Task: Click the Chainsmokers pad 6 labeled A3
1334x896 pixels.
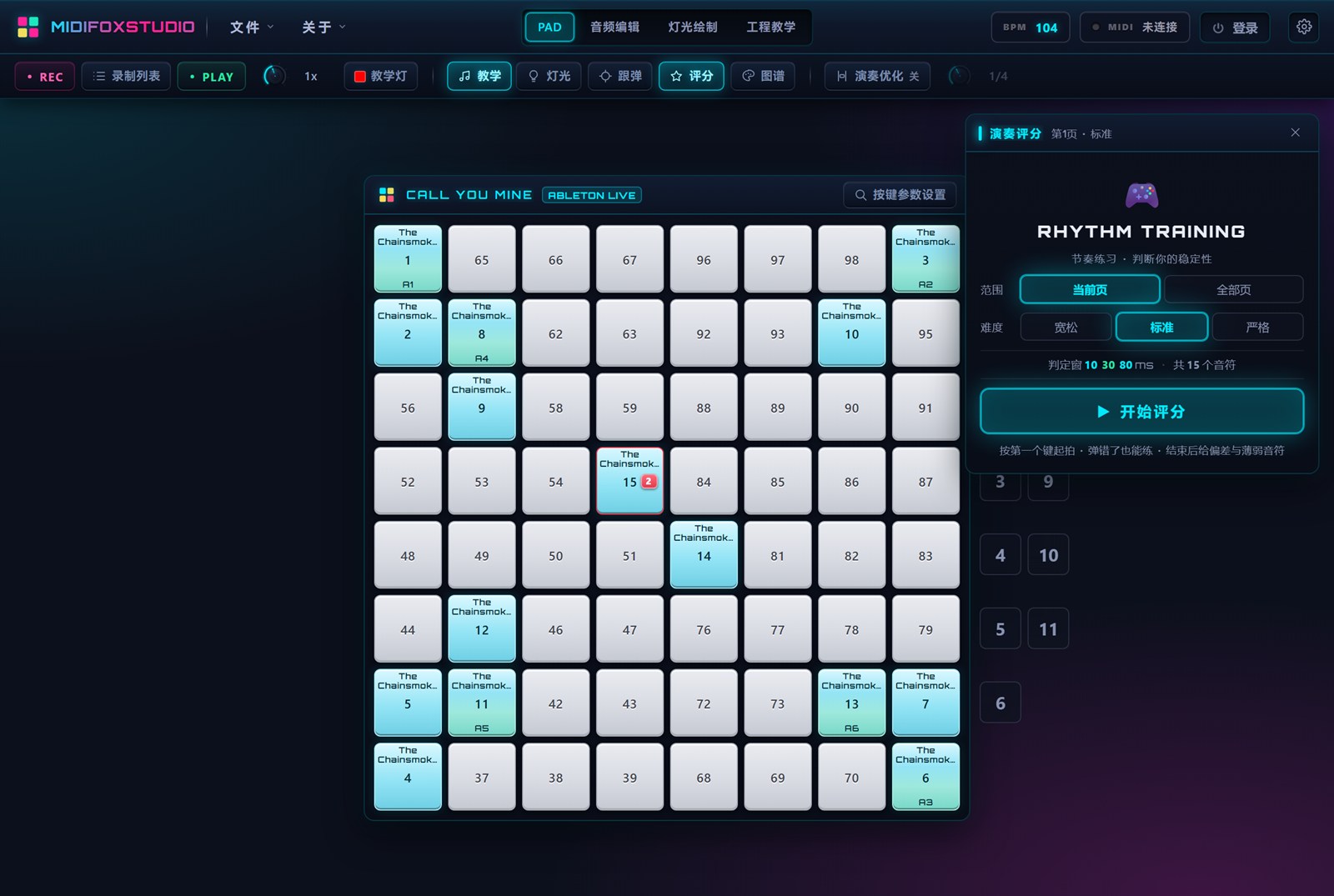Action: point(925,777)
